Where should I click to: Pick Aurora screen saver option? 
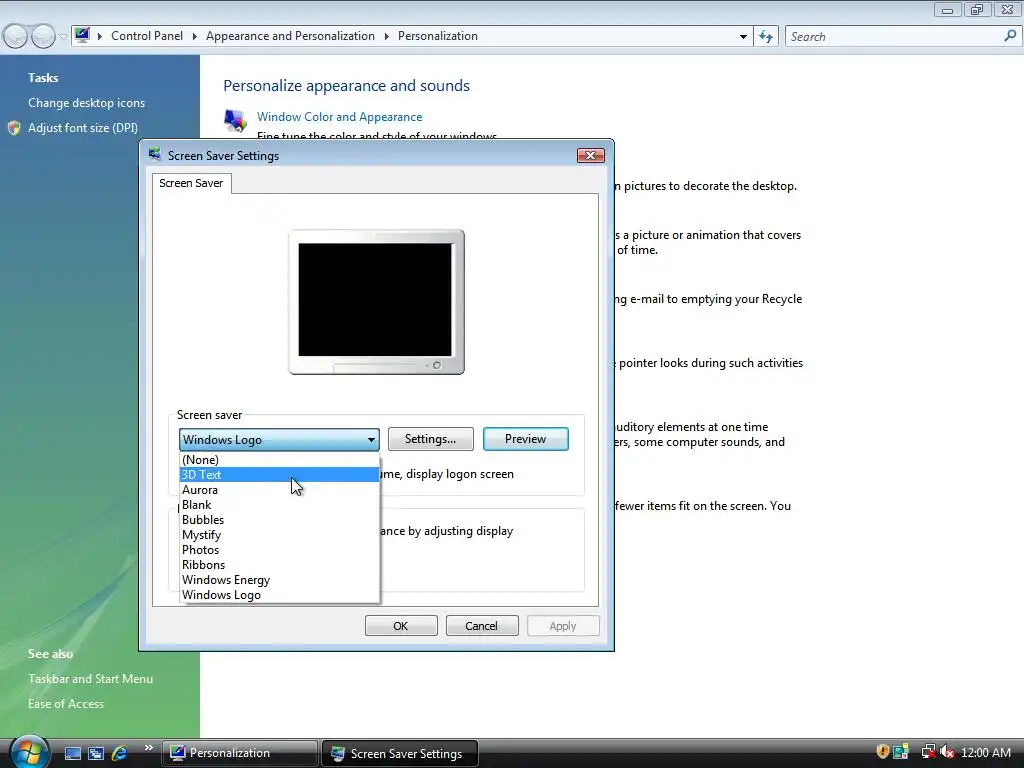pyautogui.click(x=280, y=490)
